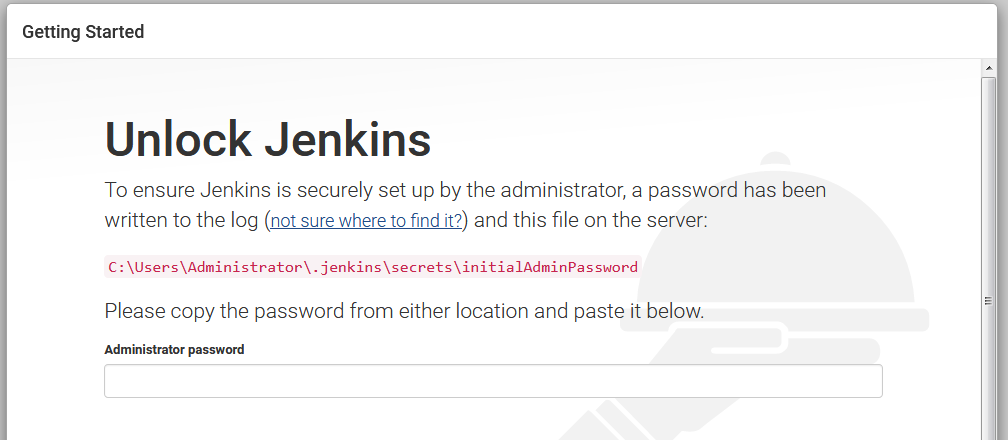Click the initialAdminPassword file path code block
The width and height of the screenshot is (1008, 440).
click(x=373, y=267)
